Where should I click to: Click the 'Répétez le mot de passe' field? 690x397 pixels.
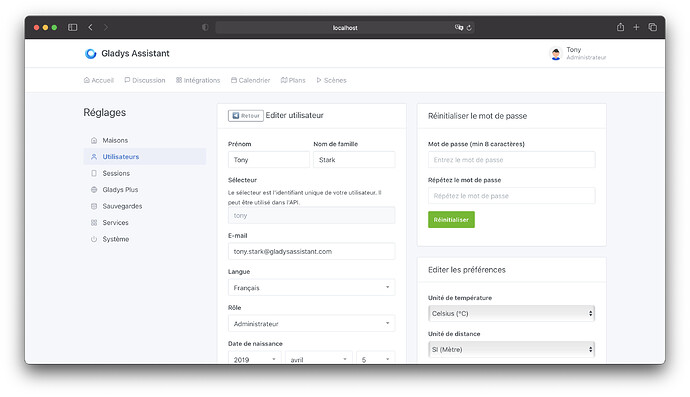pos(511,196)
